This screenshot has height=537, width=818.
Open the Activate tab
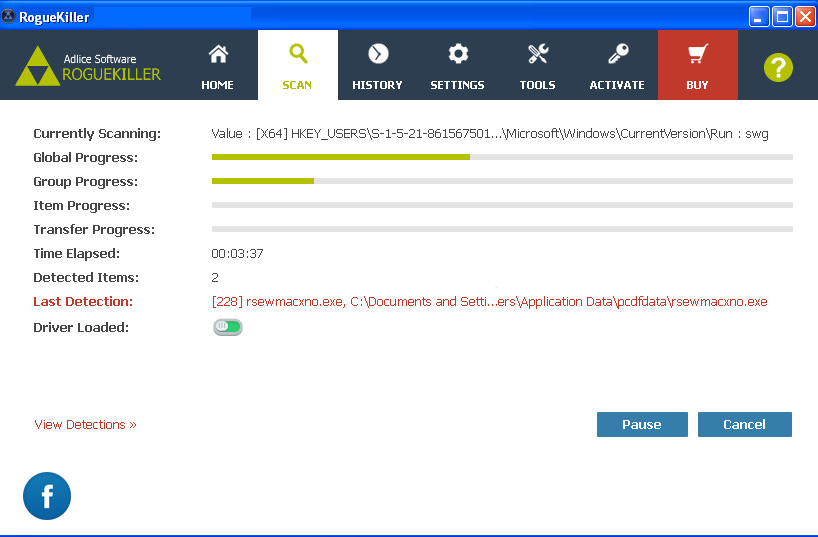click(617, 65)
